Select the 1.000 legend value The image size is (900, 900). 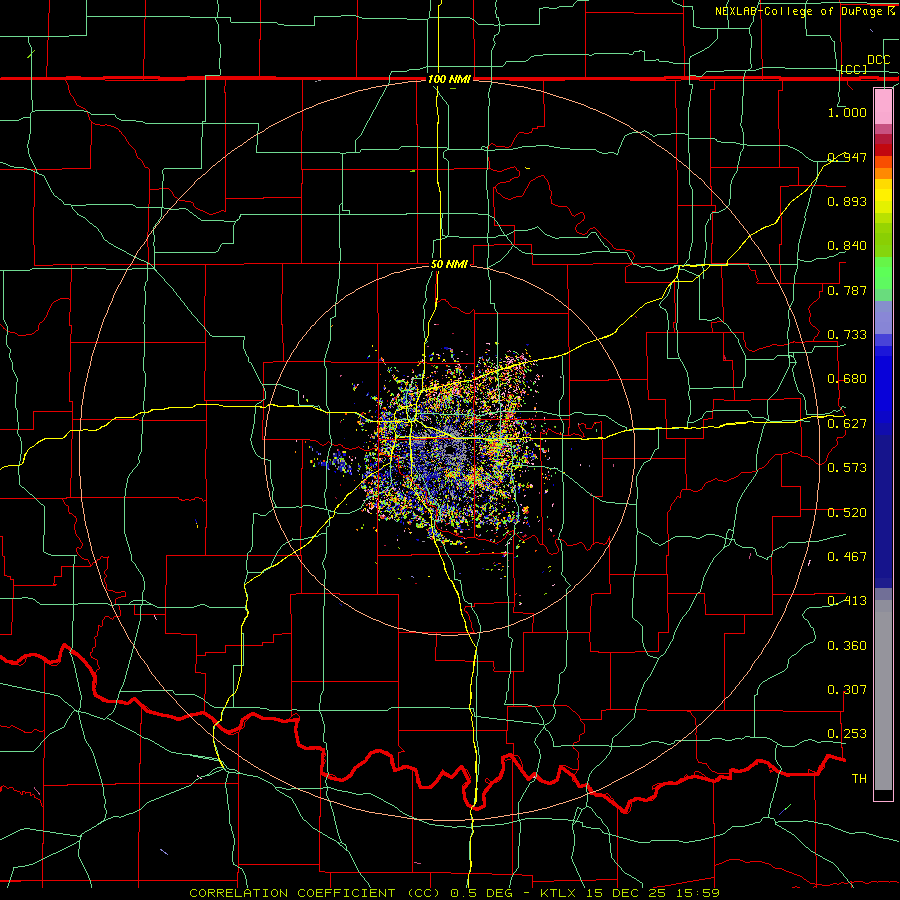click(x=847, y=112)
